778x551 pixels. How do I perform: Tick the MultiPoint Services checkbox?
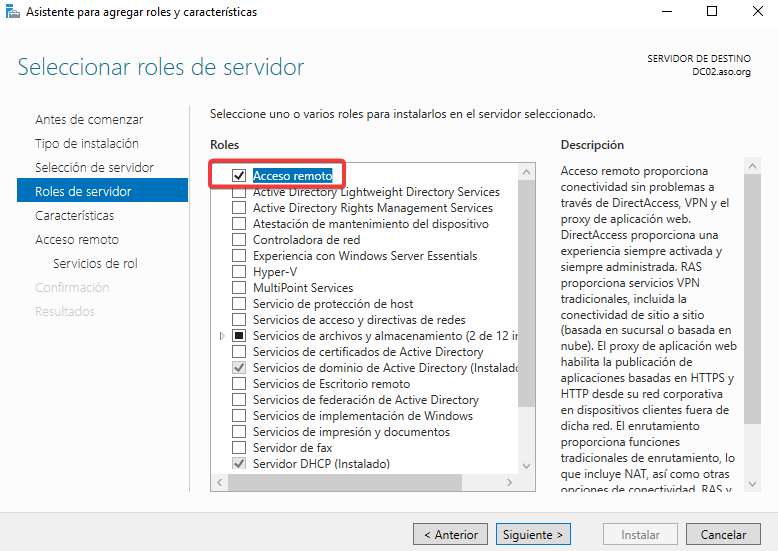(x=239, y=288)
